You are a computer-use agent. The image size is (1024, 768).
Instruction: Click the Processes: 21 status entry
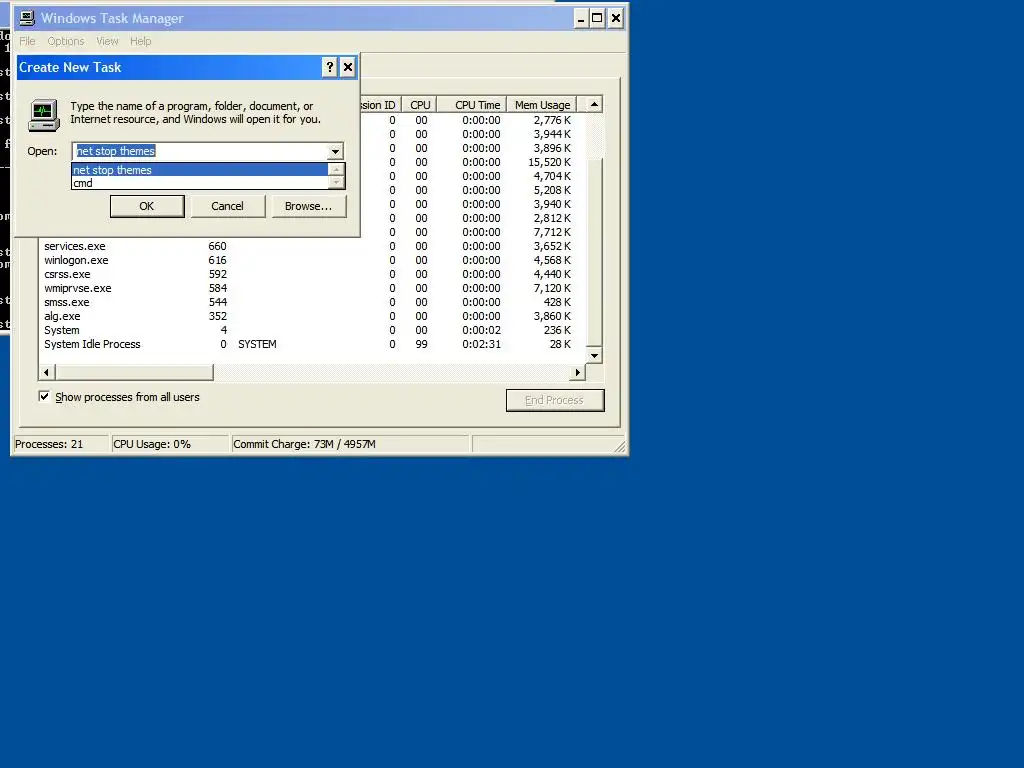[x=61, y=444]
